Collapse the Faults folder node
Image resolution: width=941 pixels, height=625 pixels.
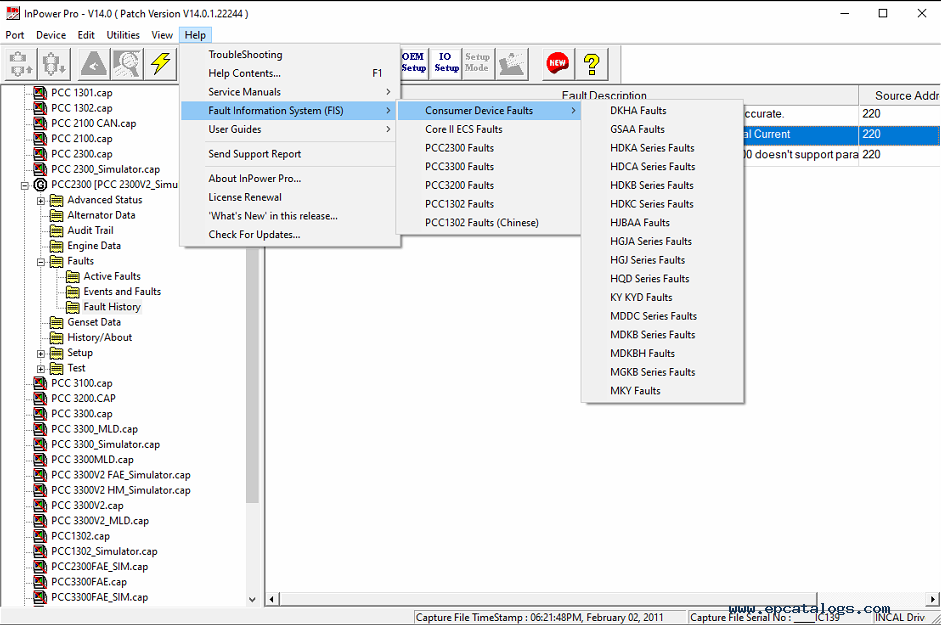coord(41,262)
